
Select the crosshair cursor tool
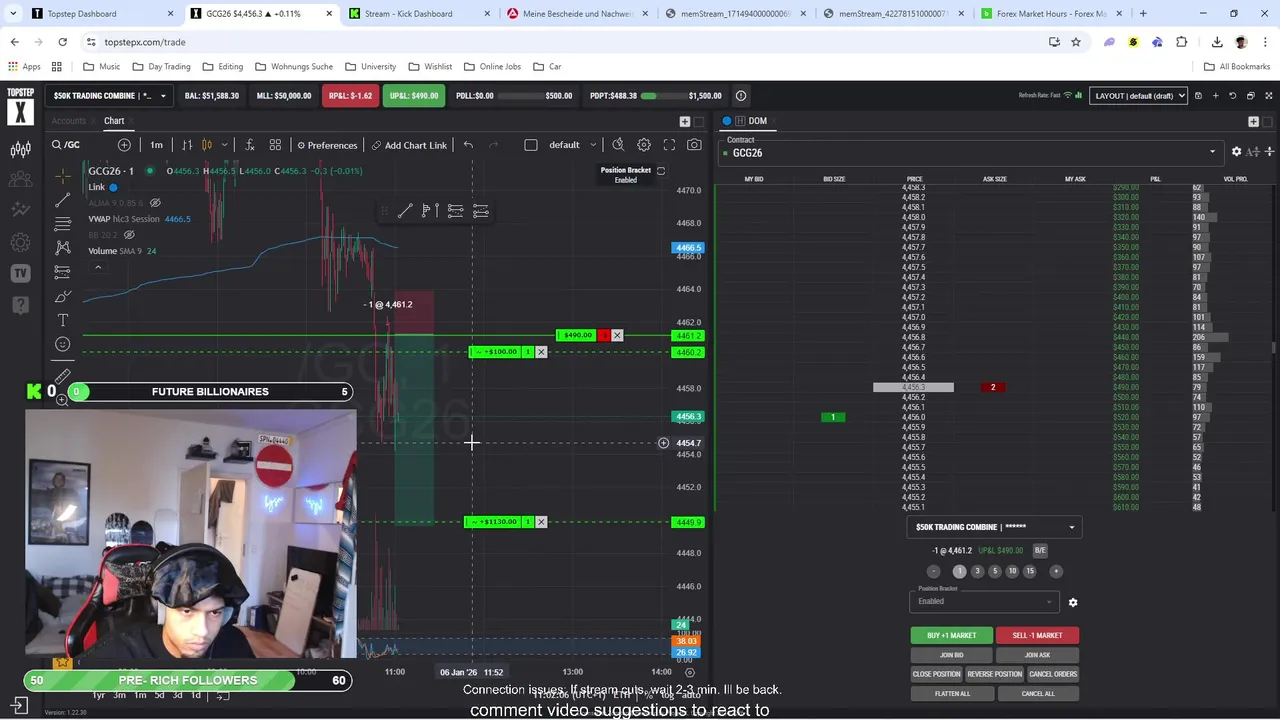[63, 176]
